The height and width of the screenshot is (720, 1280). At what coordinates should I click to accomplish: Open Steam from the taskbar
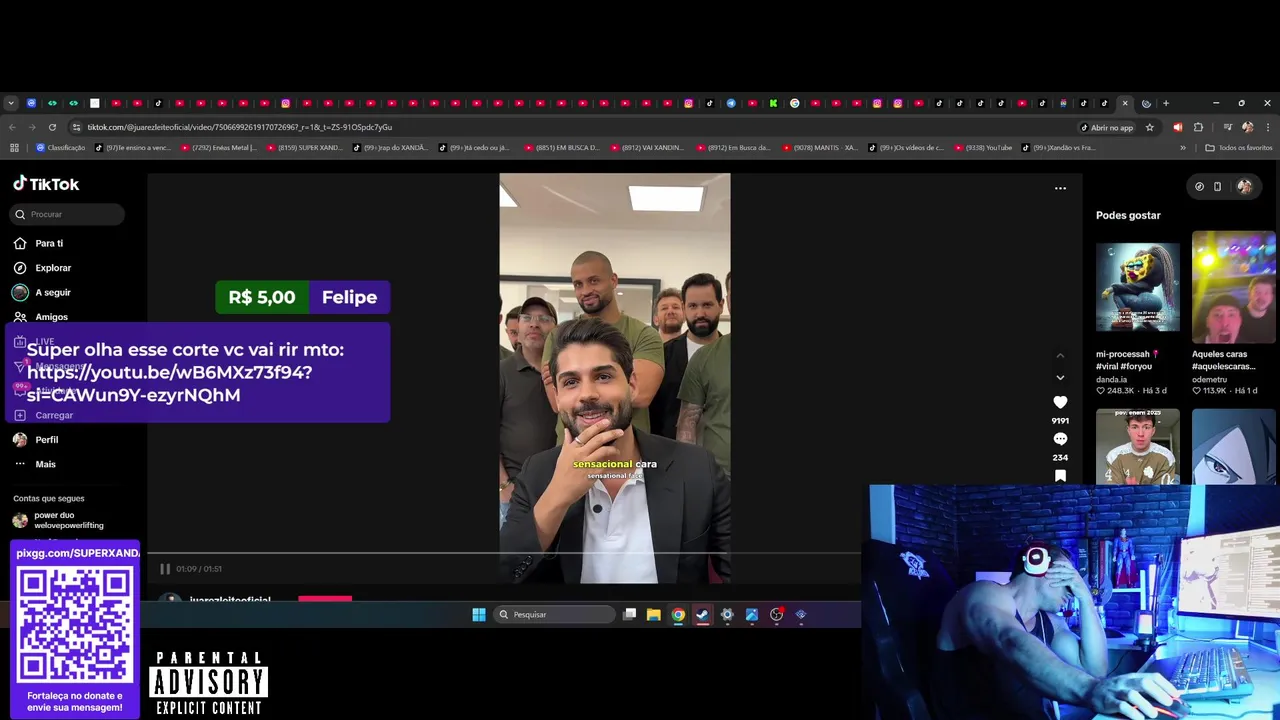702,614
